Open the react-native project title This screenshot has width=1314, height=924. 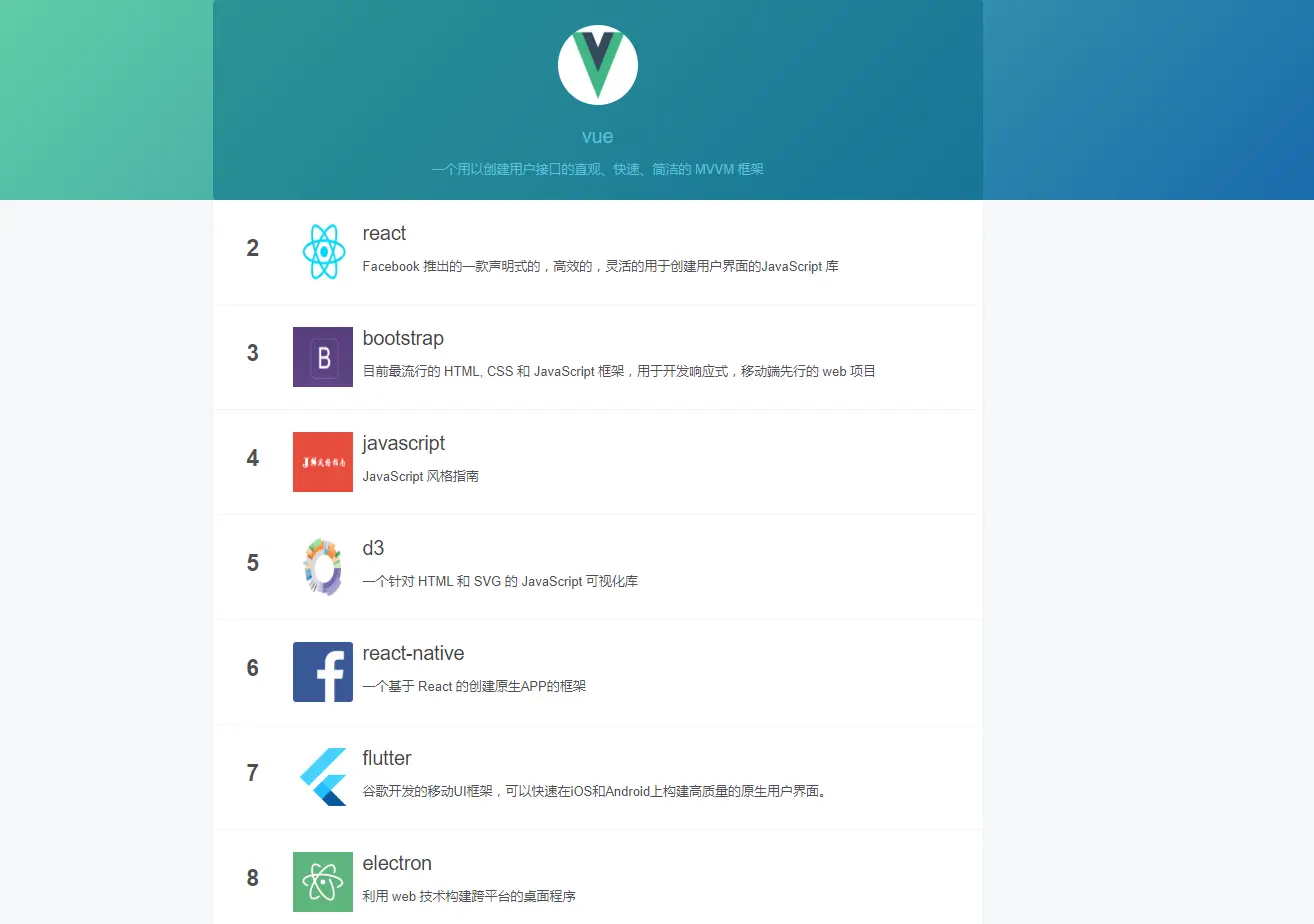[414, 653]
